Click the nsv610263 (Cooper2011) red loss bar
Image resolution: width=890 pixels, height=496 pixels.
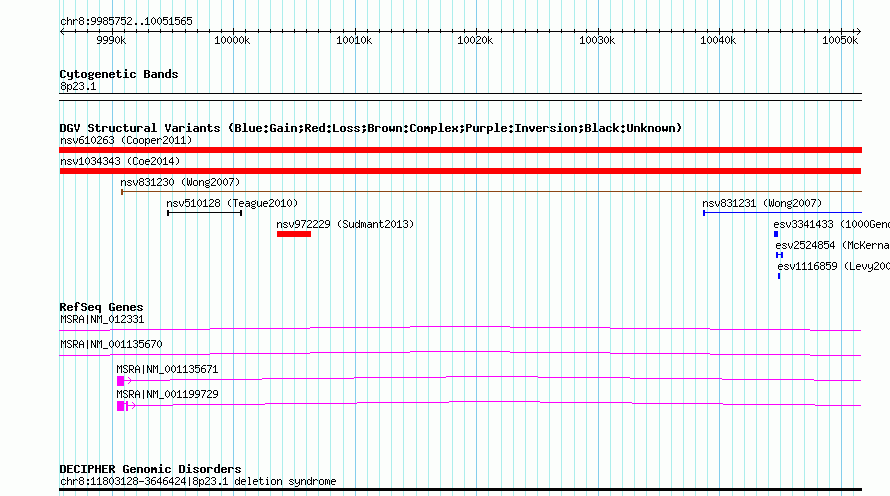[460, 150]
